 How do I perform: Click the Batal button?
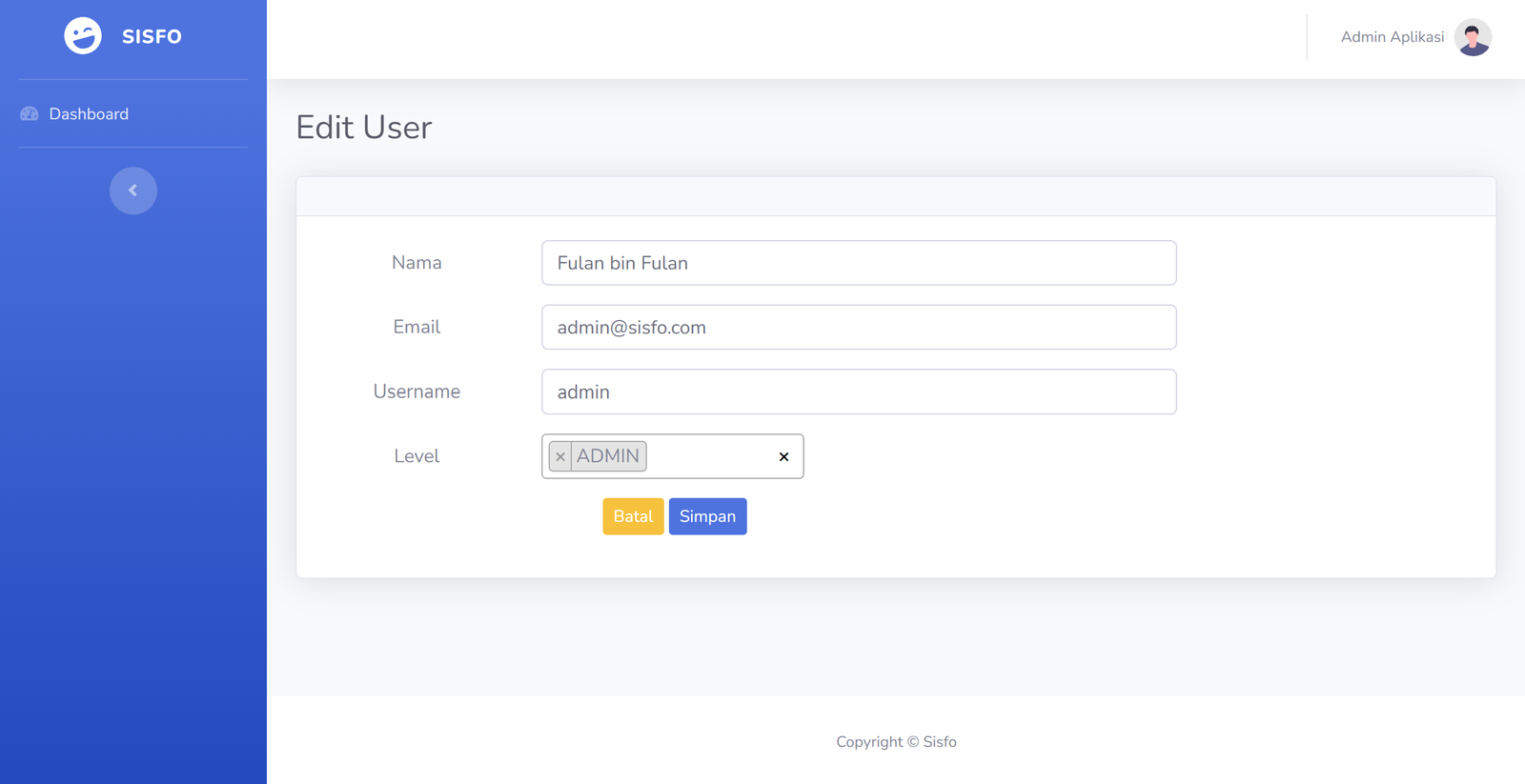point(633,516)
